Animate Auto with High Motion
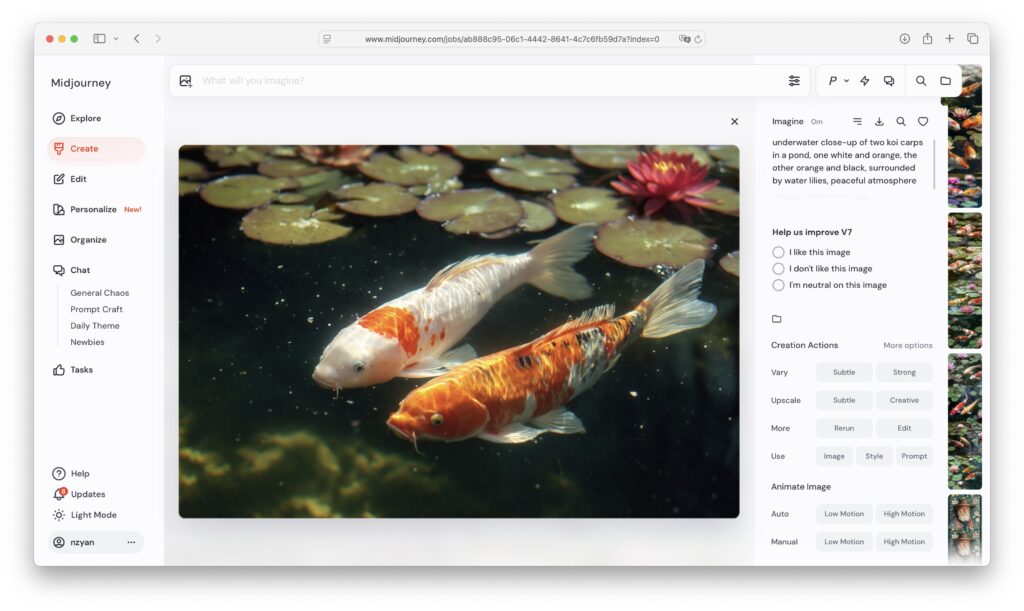 [x=904, y=514]
